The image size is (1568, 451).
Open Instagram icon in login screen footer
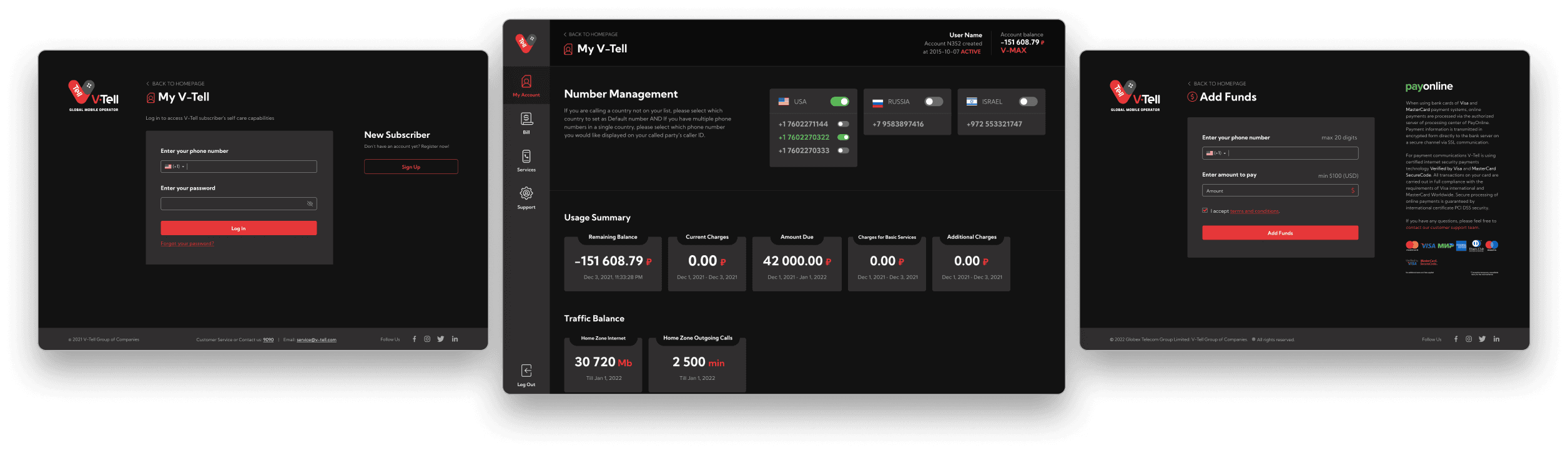[x=427, y=339]
